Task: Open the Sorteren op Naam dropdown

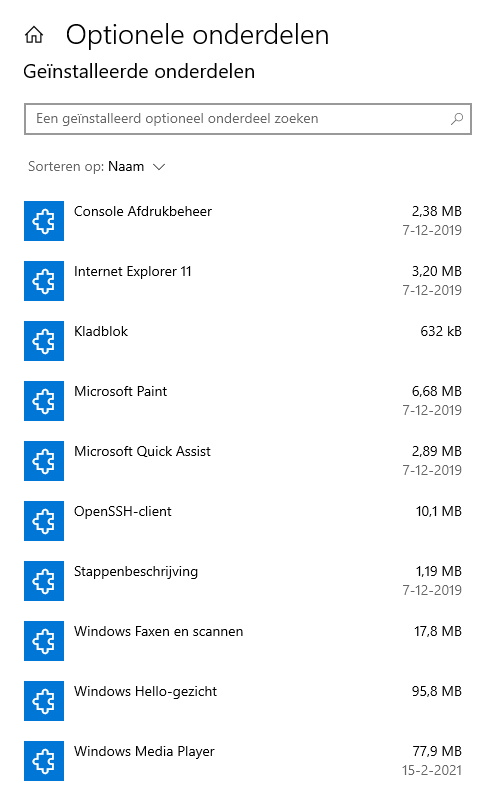Action: 97,167
